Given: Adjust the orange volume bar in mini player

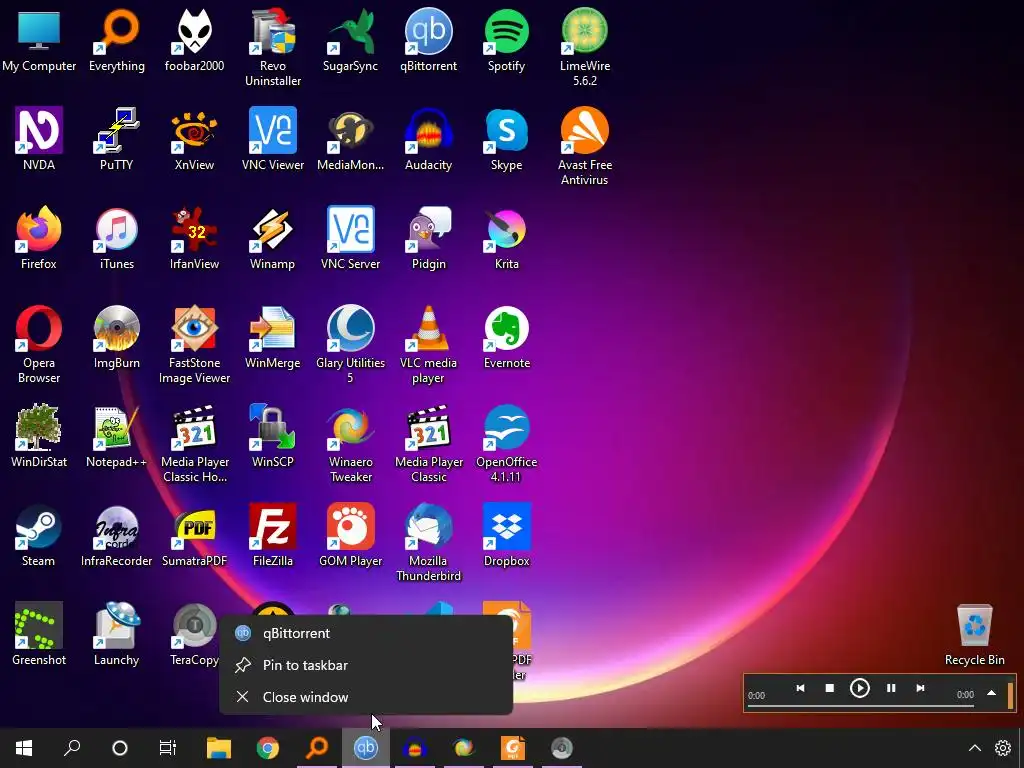Looking at the screenshot, I should click(x=1010, y=695).
